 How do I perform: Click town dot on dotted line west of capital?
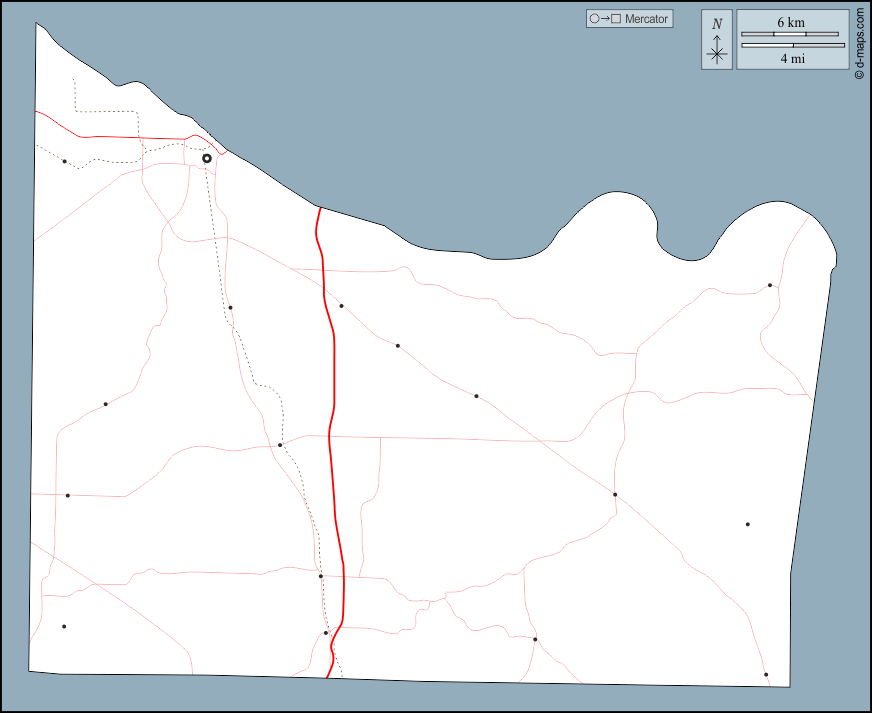point(64,161)
